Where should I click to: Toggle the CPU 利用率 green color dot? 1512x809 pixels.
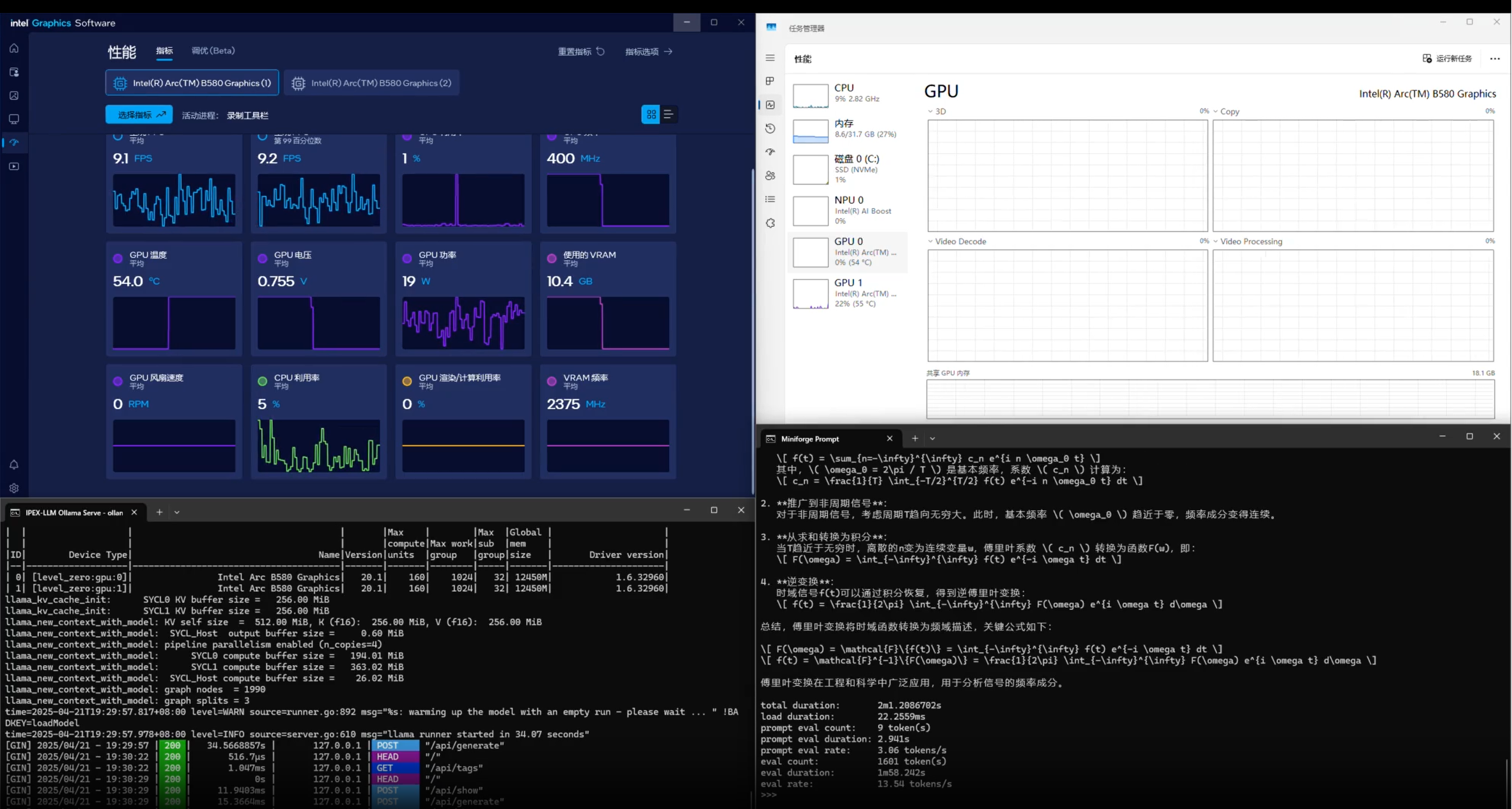[x=262, y=381]
